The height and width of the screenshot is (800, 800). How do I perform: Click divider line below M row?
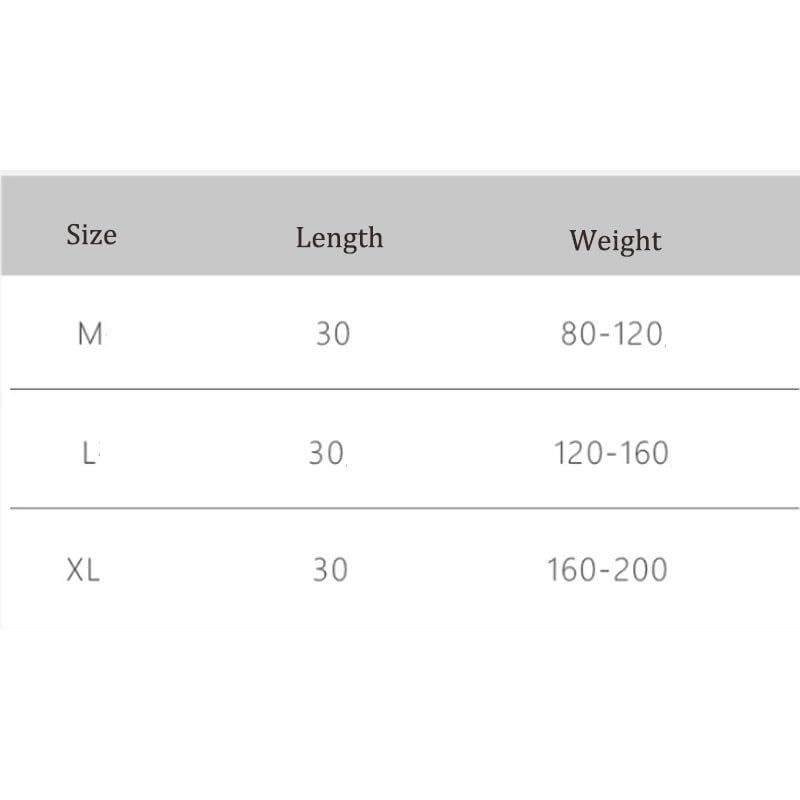[x=404, y=389]
